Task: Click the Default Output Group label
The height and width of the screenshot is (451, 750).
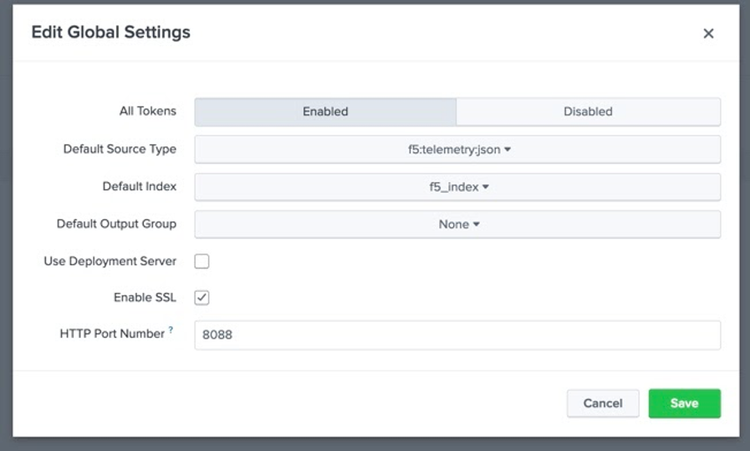Action: coord(116,224)
